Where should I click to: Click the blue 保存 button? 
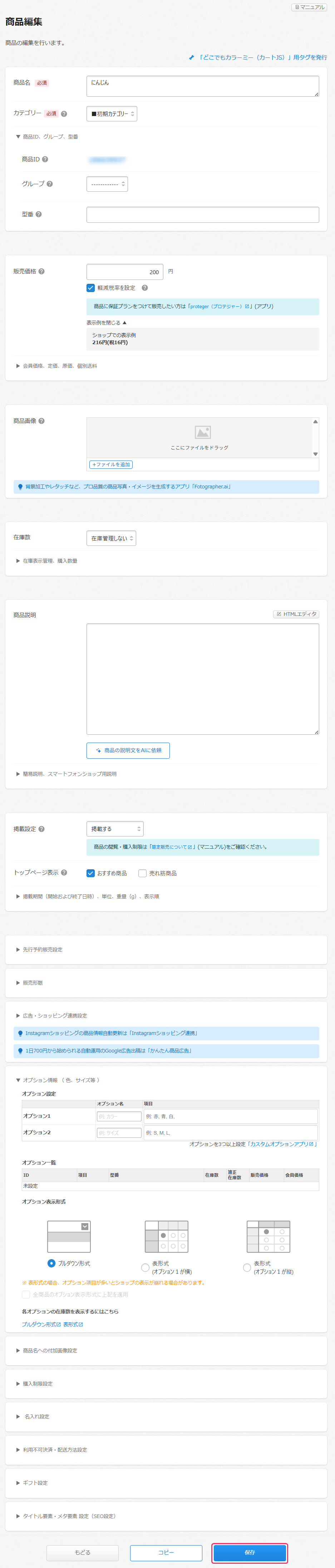coord(250,1552)
